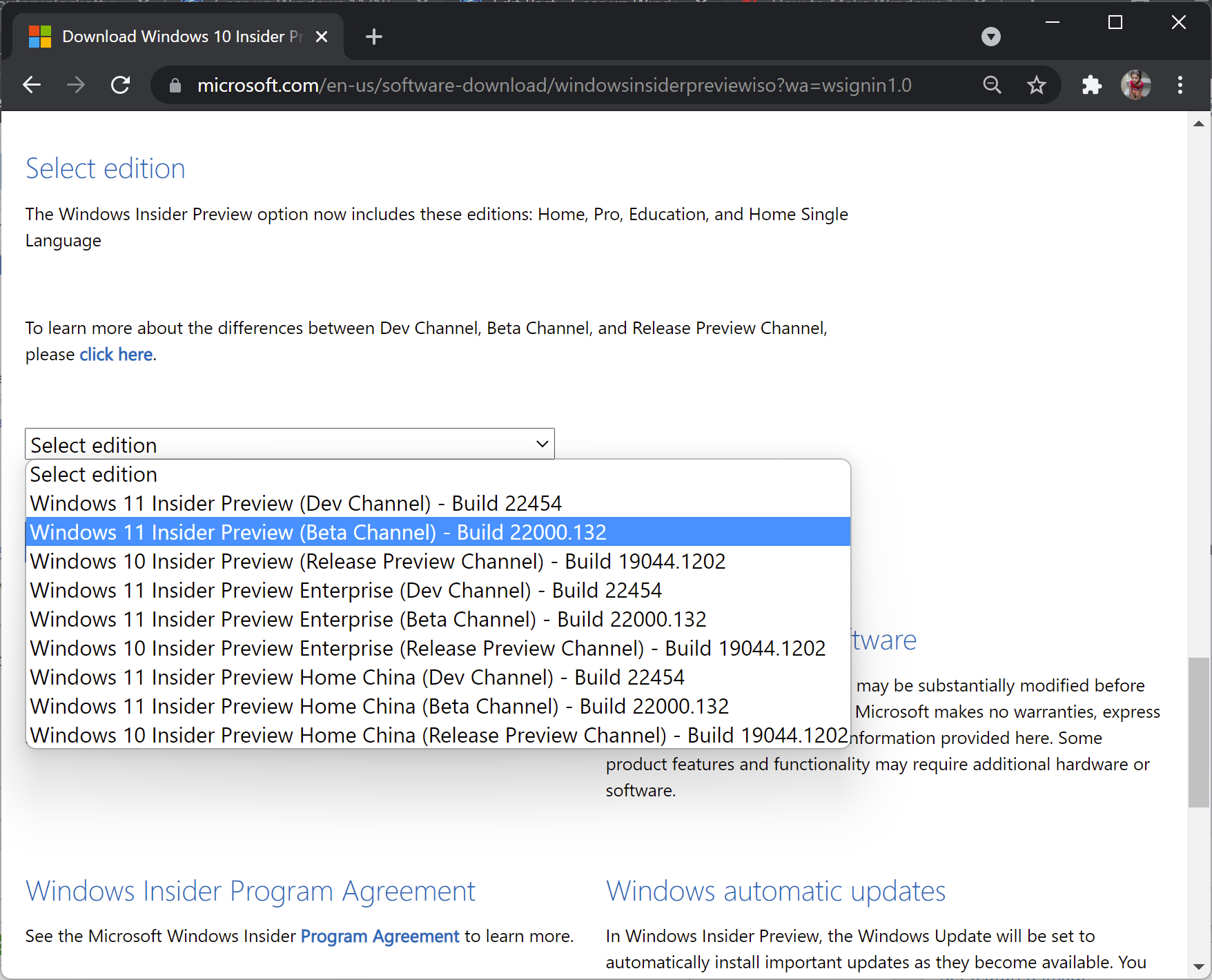Select Windows 11 Home China Beta Channel
Screen dimensions: 1212x980
tap(438, 706)
